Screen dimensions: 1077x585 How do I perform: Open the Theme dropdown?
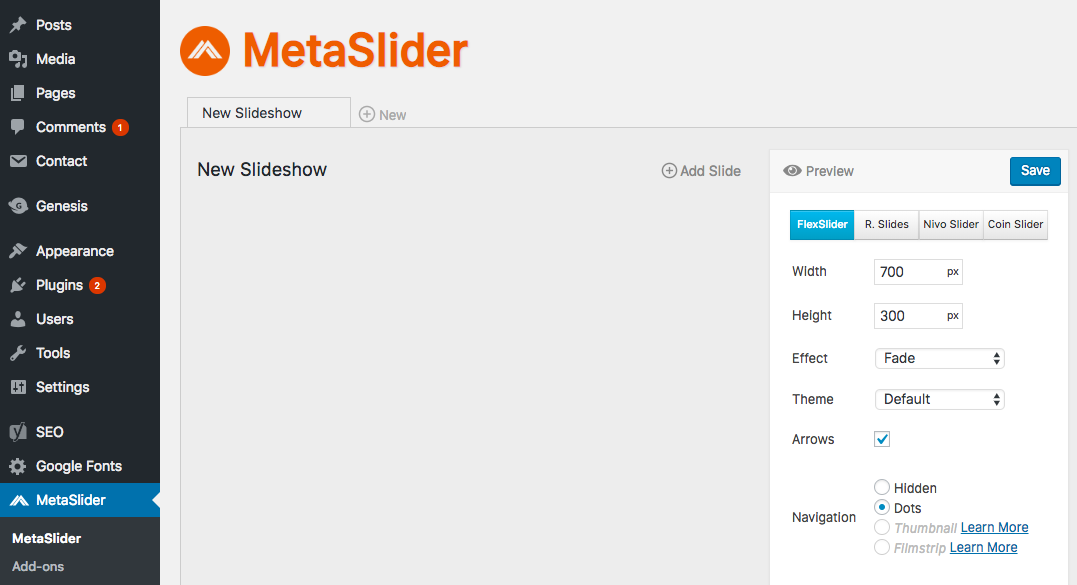pos(938,399)
